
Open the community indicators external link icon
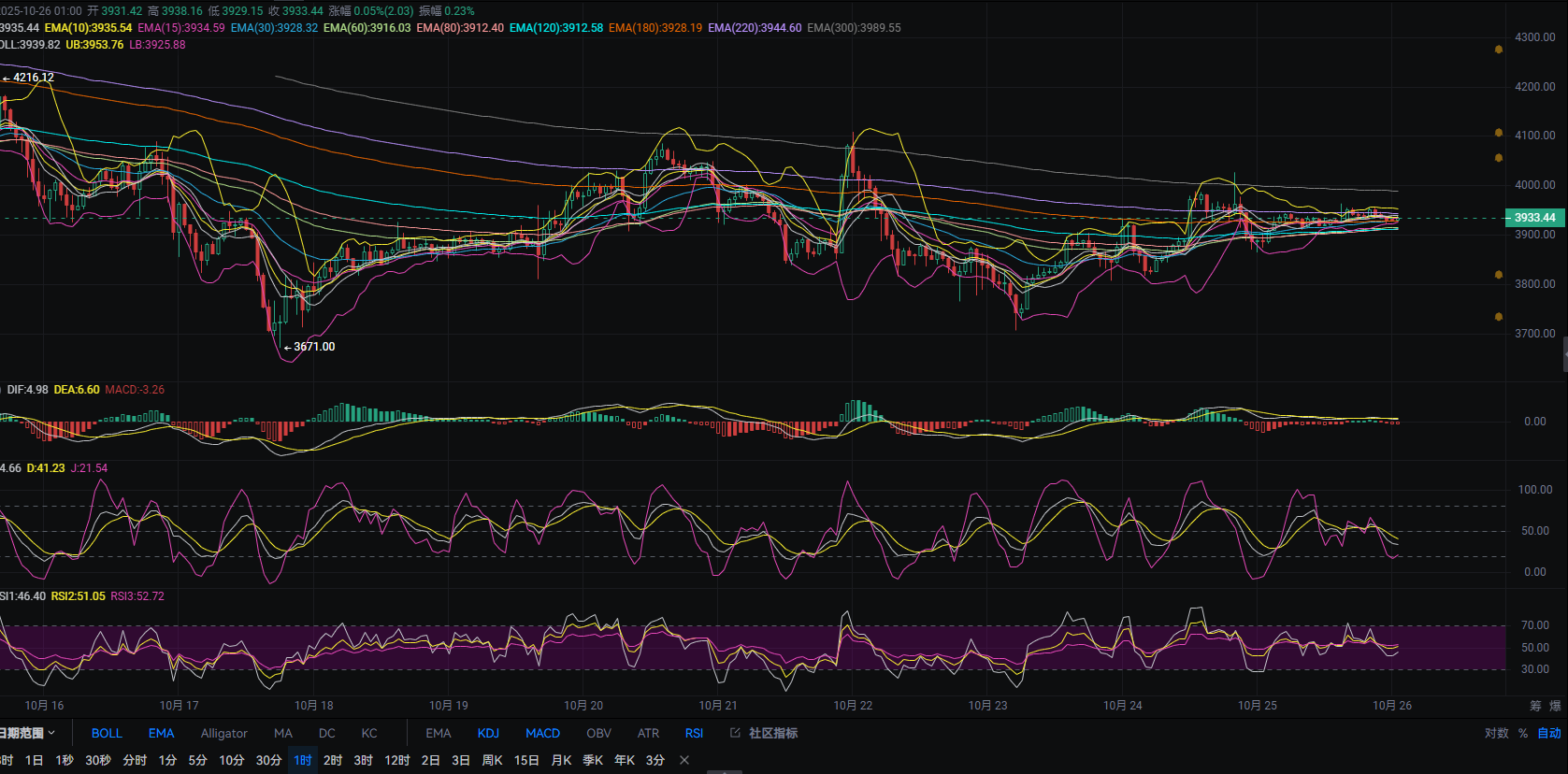(735, 733)
